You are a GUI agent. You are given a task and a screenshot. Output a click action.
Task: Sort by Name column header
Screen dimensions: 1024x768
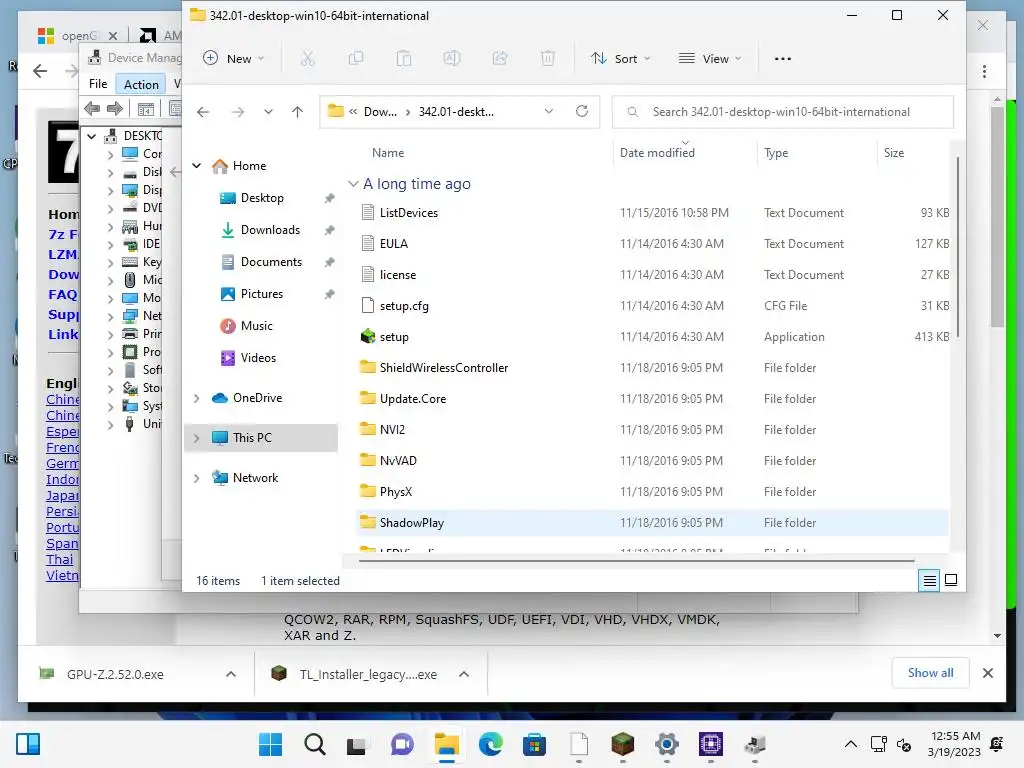388,153
